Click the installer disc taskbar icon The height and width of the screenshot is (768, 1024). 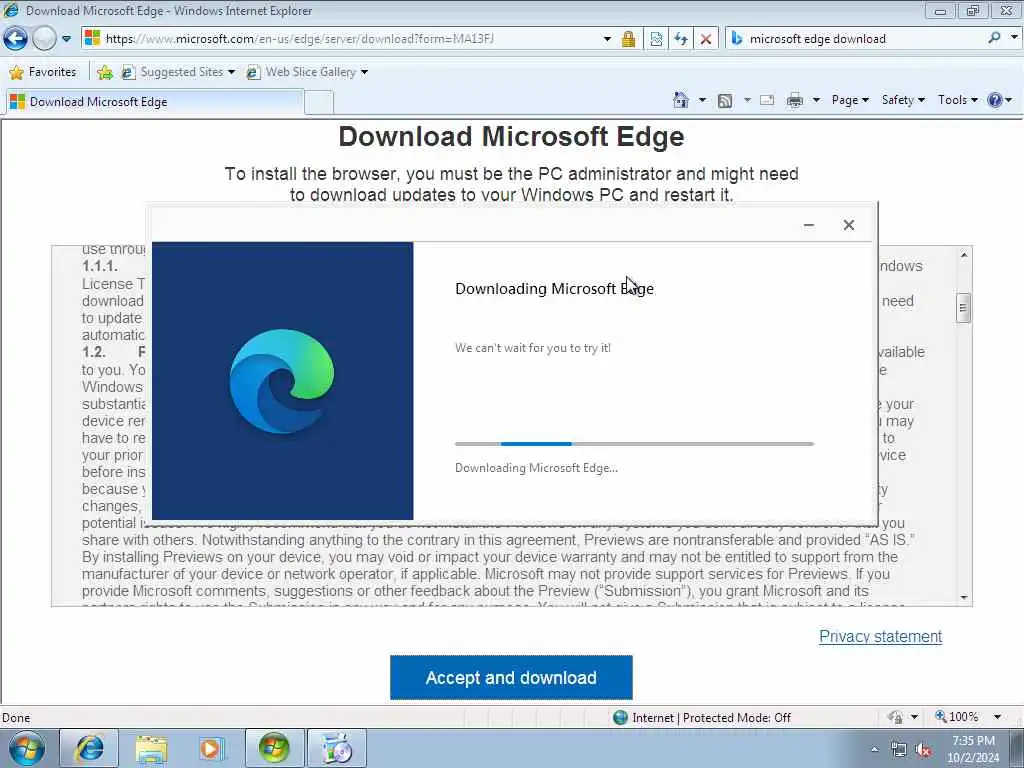336,748
